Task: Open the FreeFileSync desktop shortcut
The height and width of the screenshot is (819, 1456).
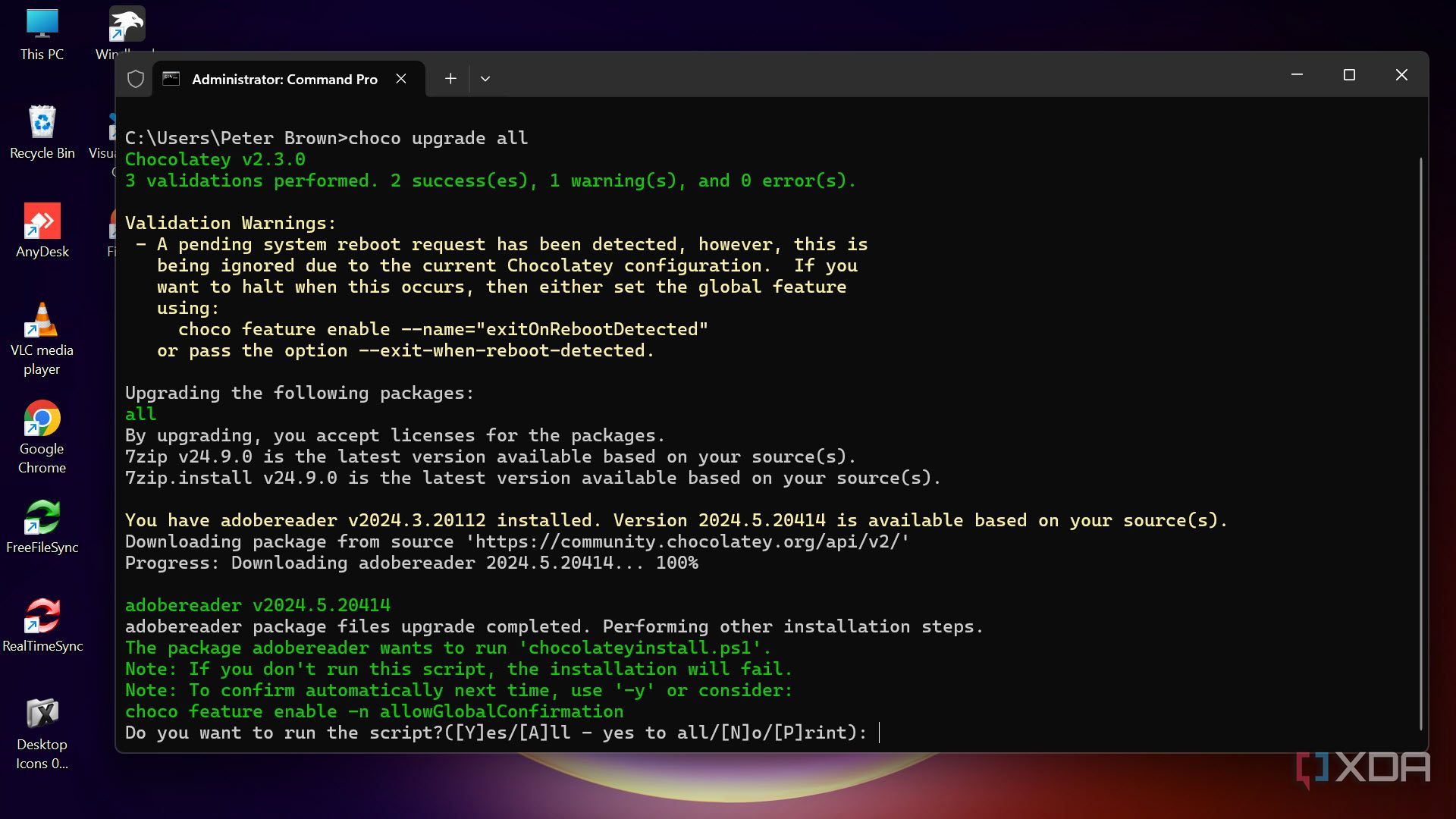Action: pos(42,517)
